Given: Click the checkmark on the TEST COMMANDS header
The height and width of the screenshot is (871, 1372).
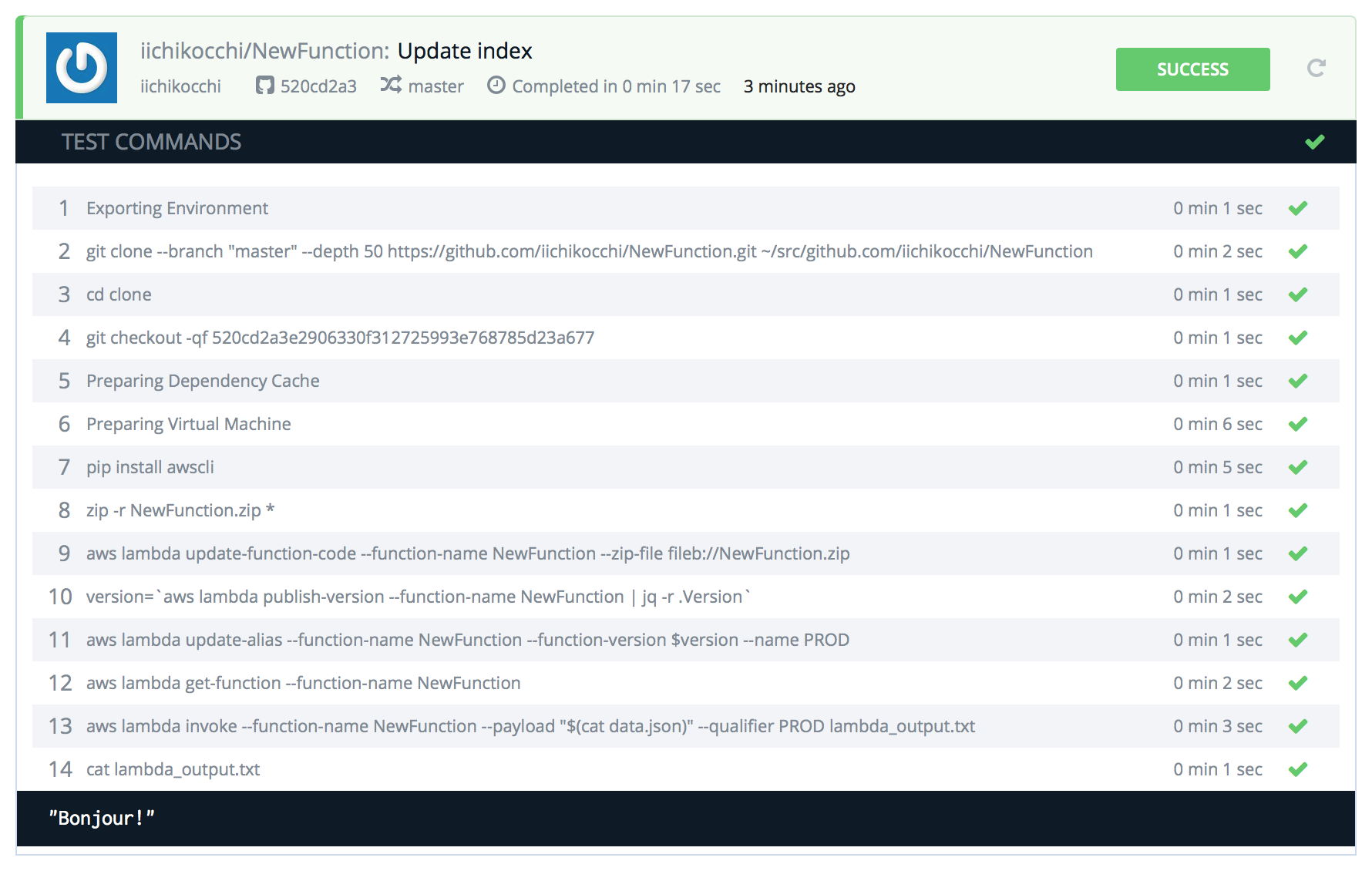Looking at the screenshot, I should point(1314,141).
